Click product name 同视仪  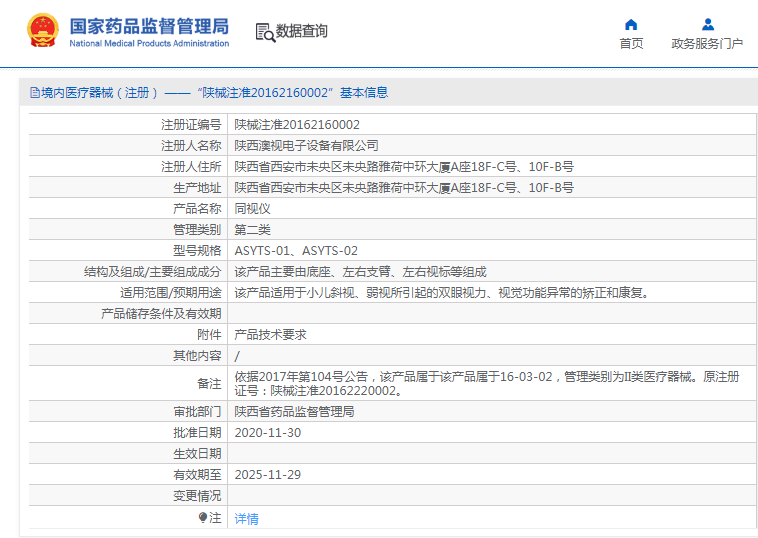pos(252,209)
